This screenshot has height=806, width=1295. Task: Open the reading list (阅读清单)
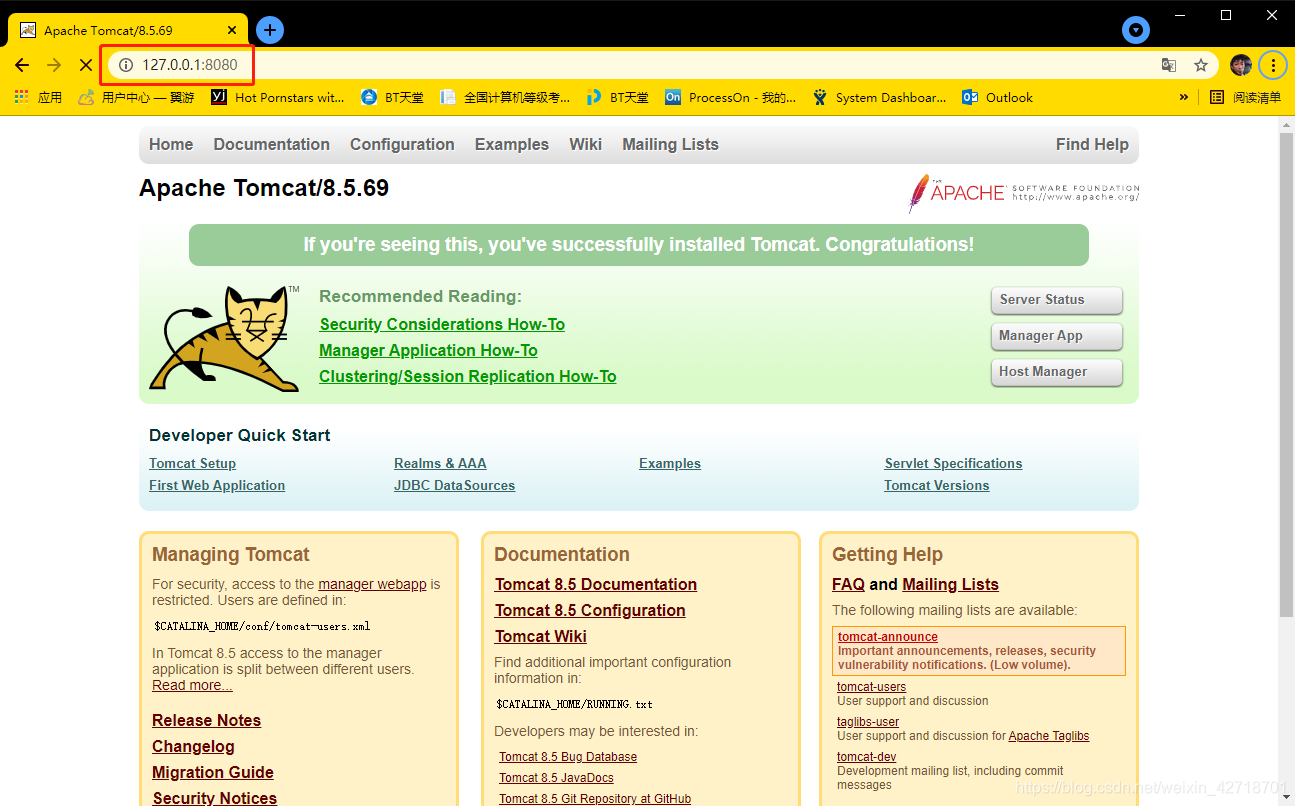coord(1245,97)
